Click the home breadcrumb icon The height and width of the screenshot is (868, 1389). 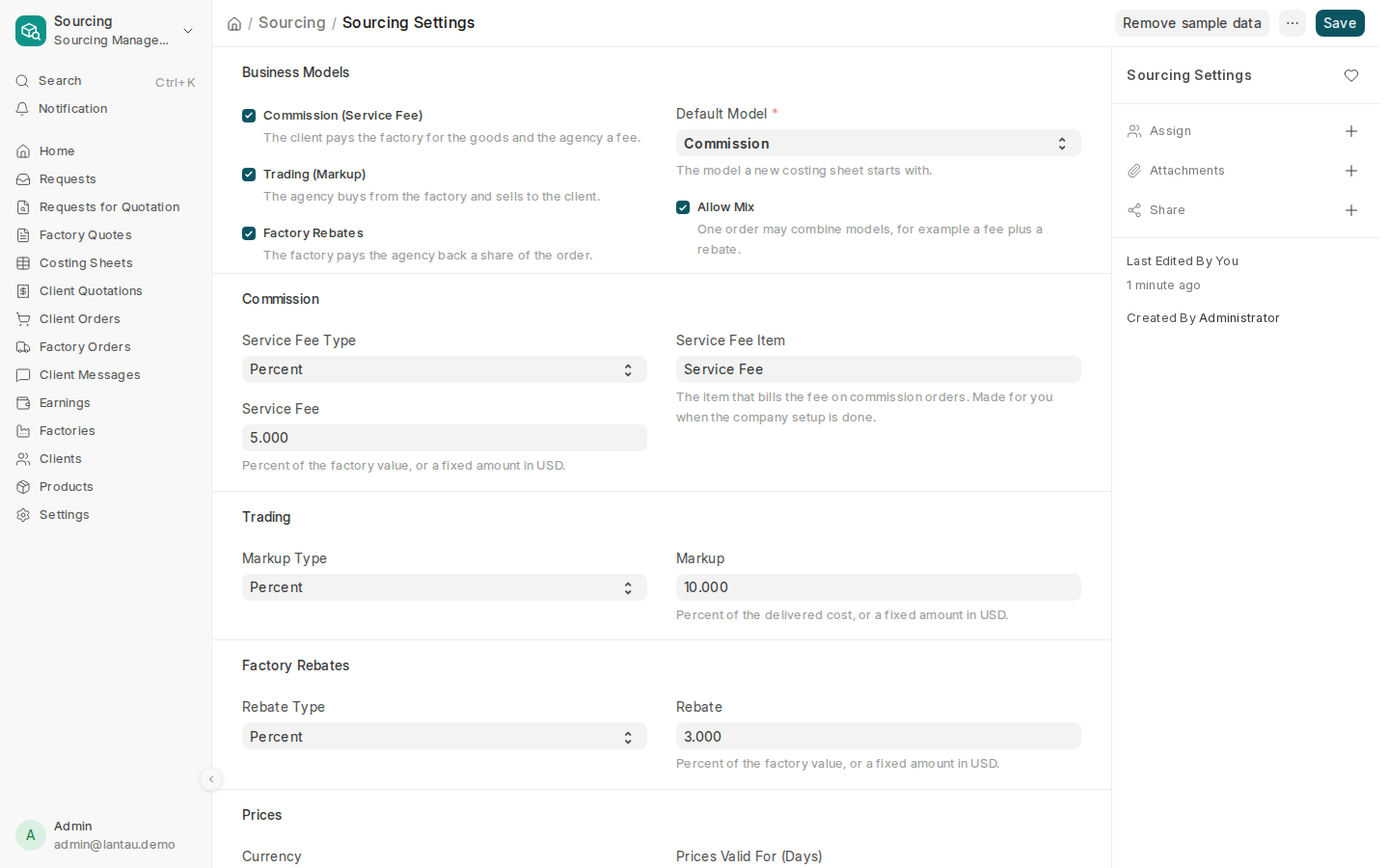pos(234,23)
